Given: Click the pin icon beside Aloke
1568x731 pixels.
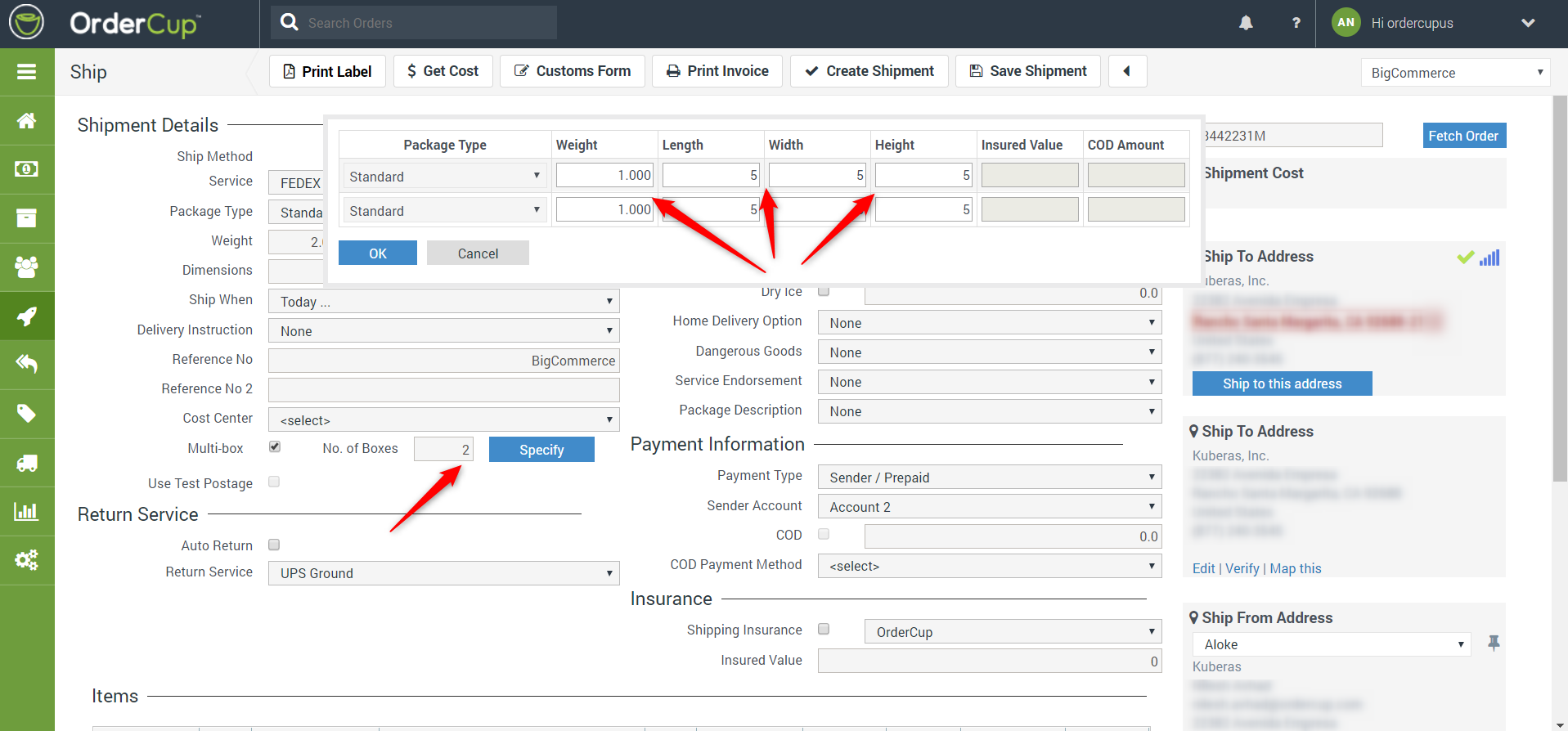Looking at the screenshot, I should coord(1494,644).
